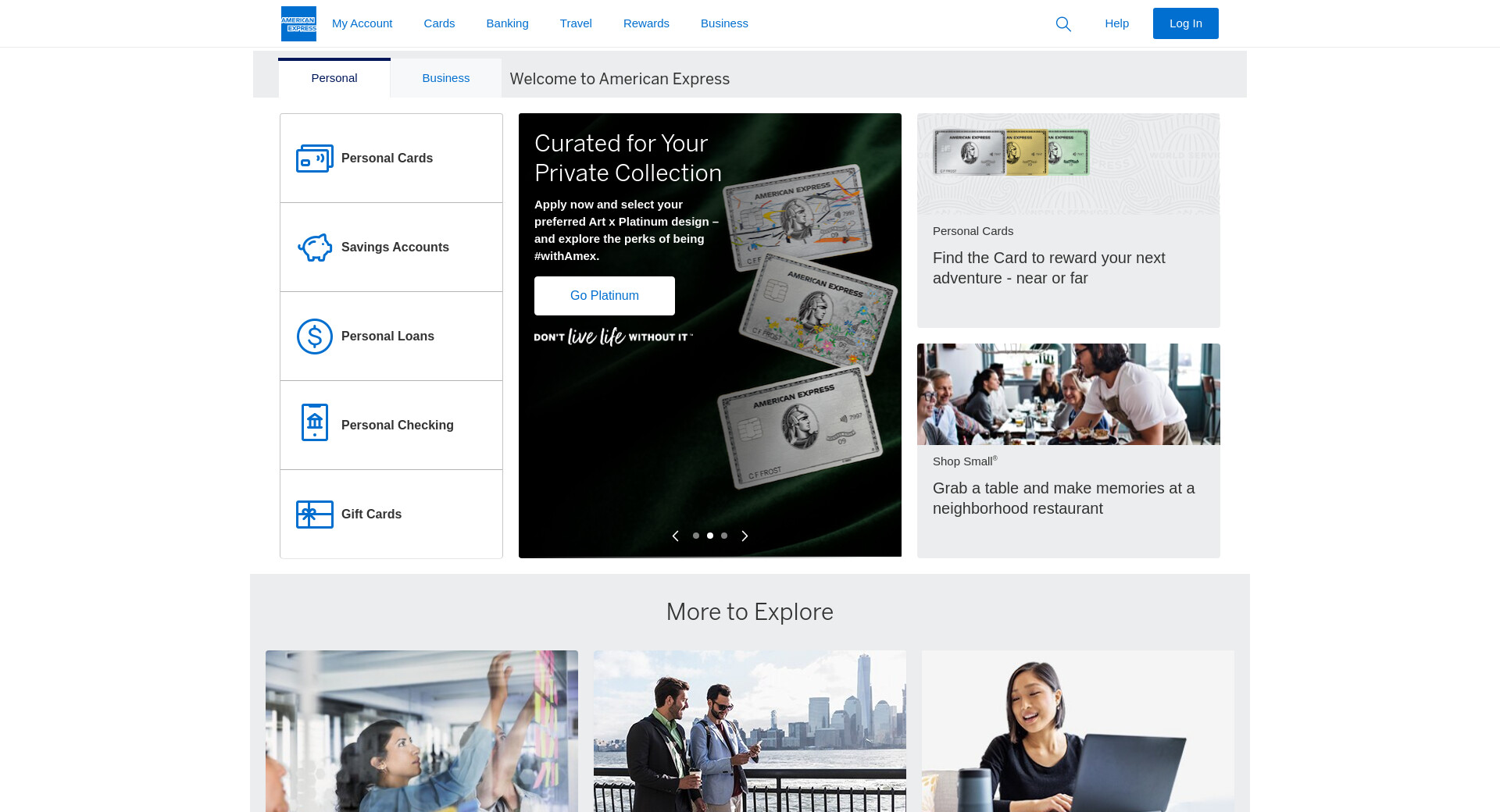Select the third carousel dot indicator

724,536
